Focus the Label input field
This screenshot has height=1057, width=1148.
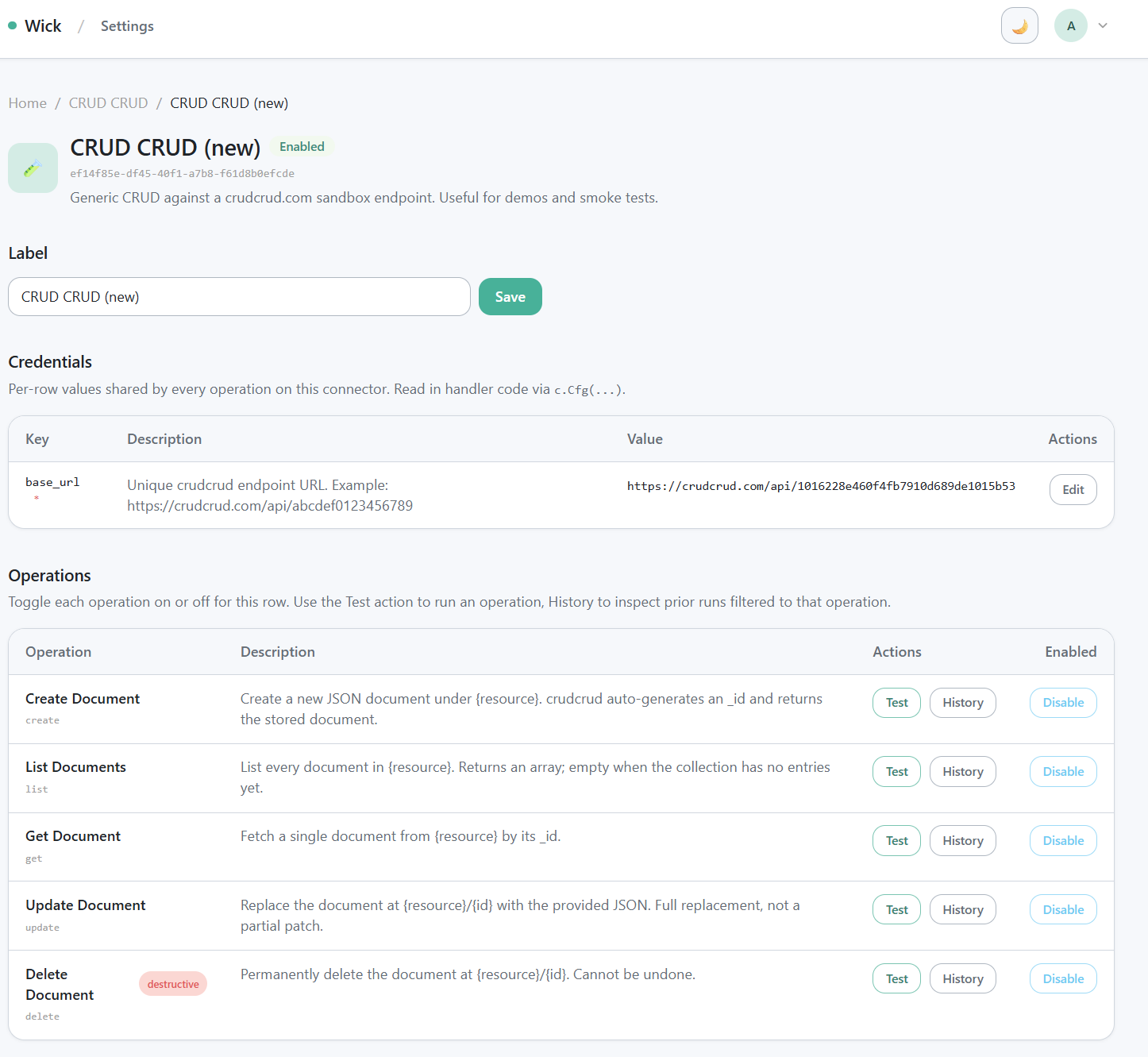tap(239, 297)
